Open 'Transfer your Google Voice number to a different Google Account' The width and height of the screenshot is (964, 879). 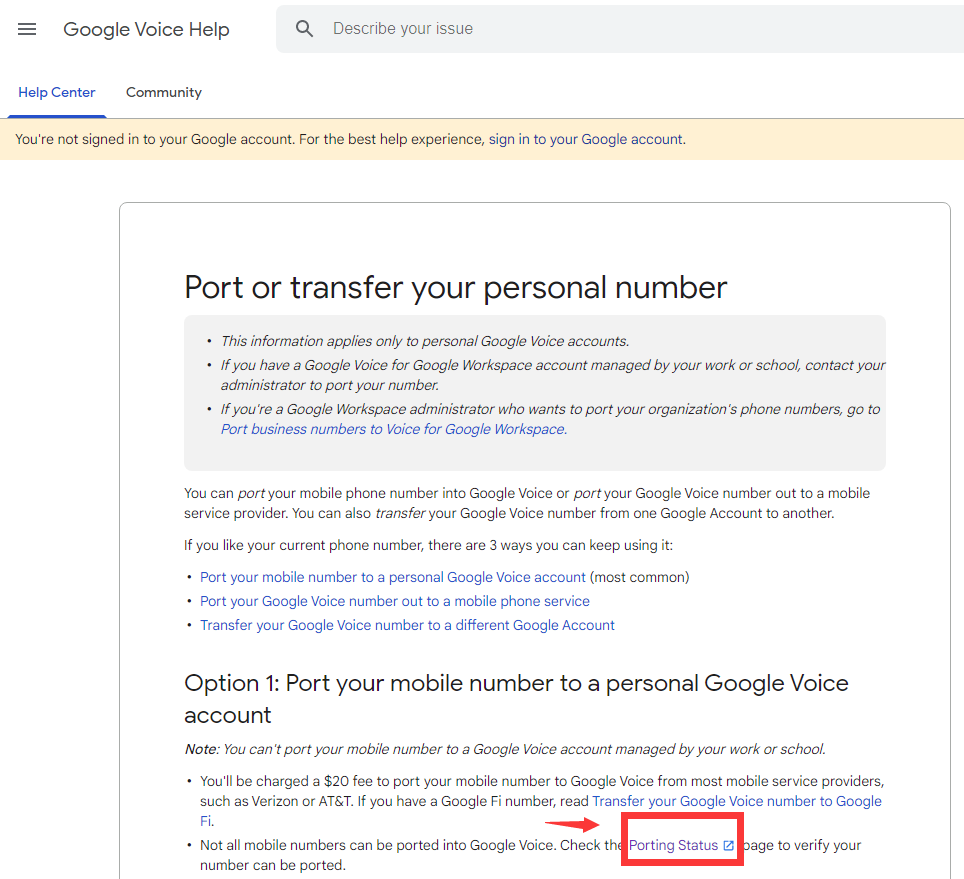[407, 625]
